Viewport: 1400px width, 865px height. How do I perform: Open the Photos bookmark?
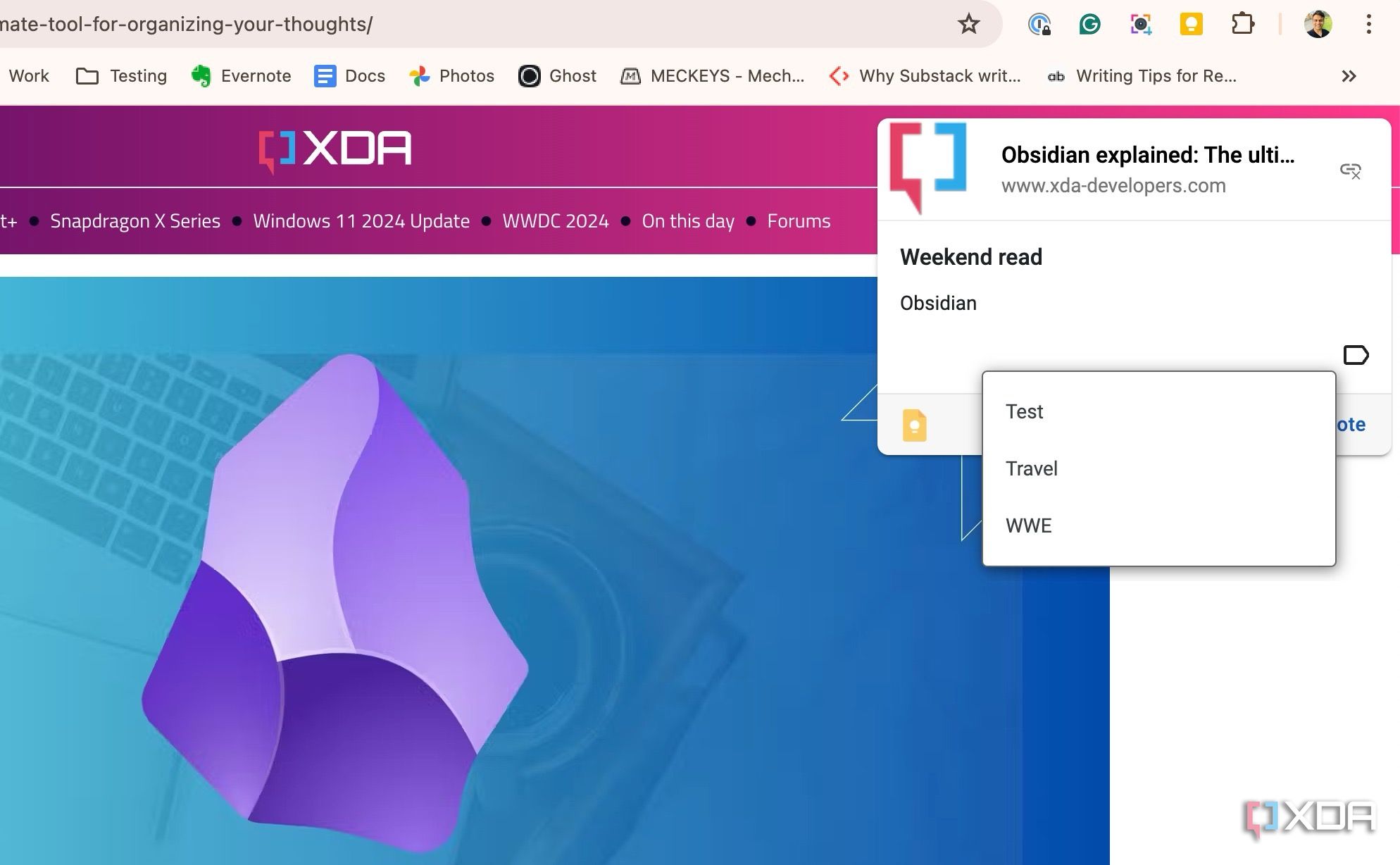[451, 76]
